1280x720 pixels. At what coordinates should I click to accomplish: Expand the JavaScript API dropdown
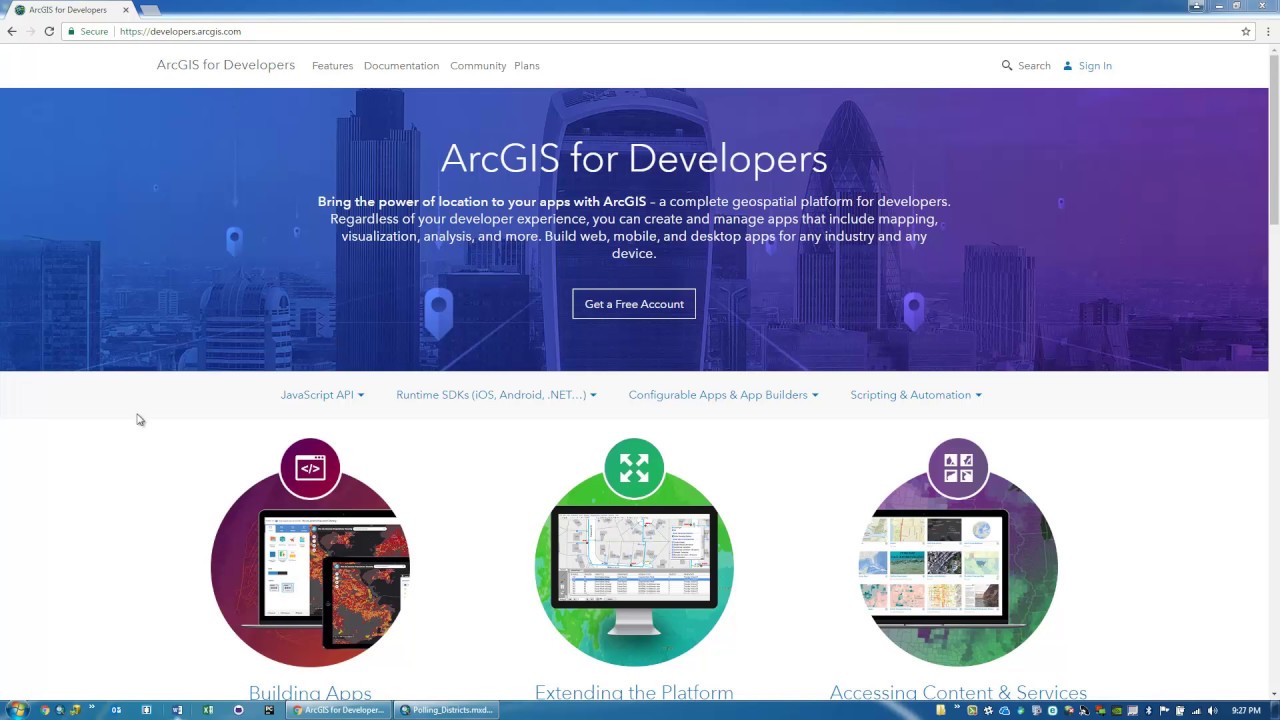pyautogui.click(x=322, y=395)
